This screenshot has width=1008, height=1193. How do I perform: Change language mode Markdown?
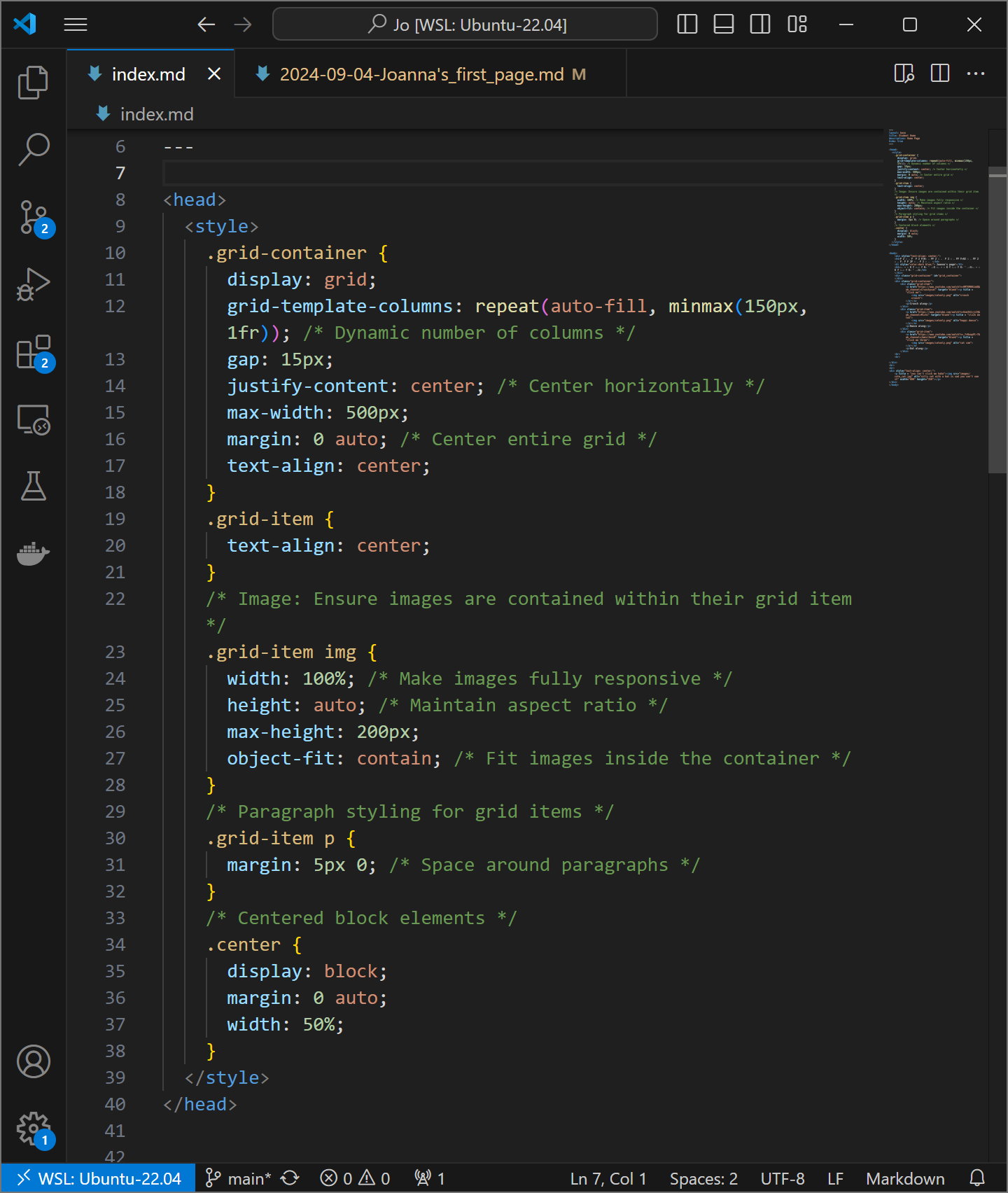[905, 1178]
